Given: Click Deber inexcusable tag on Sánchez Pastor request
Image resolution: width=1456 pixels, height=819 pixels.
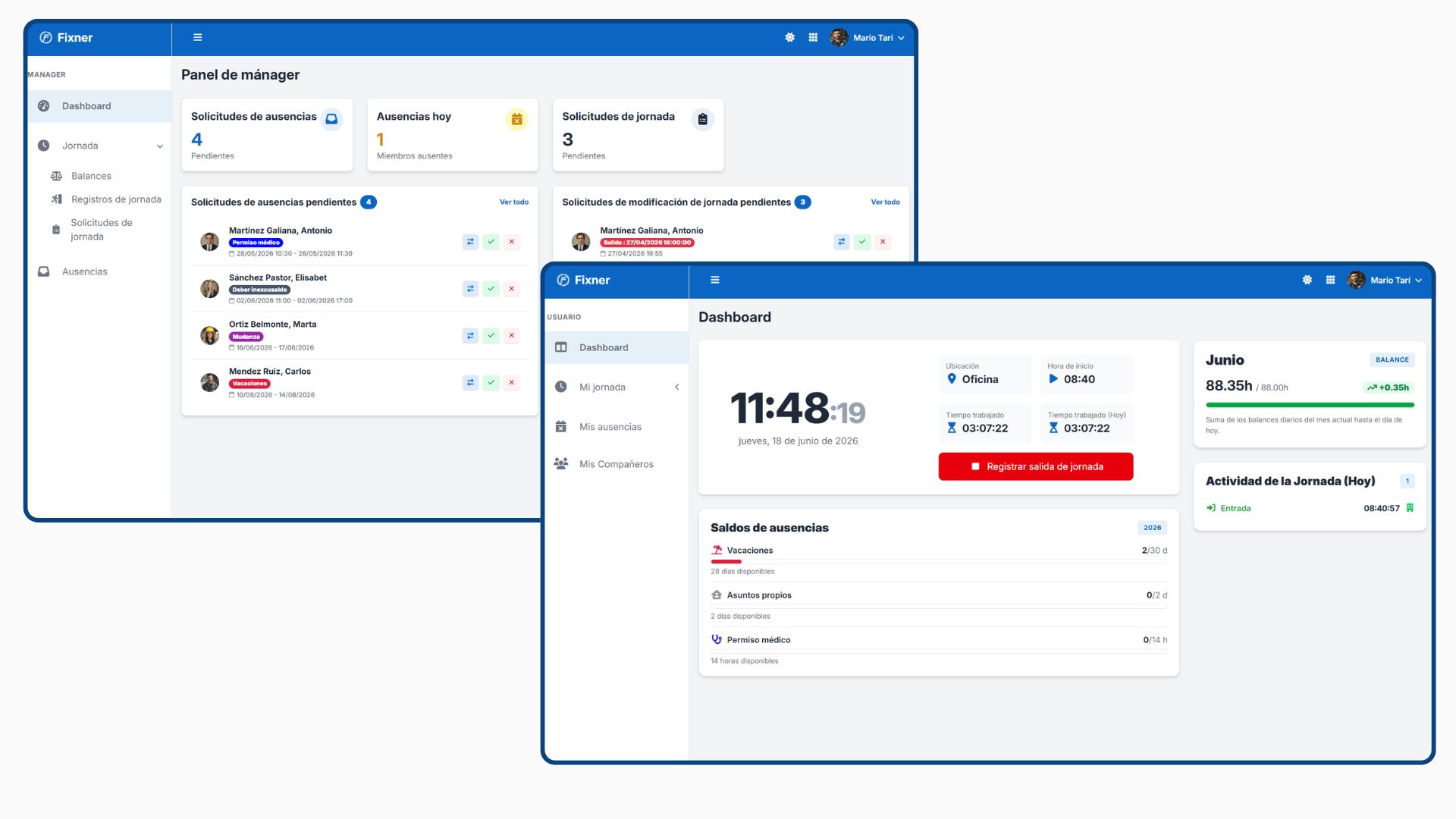Looking at the screenshot, I should pos(259,290).
